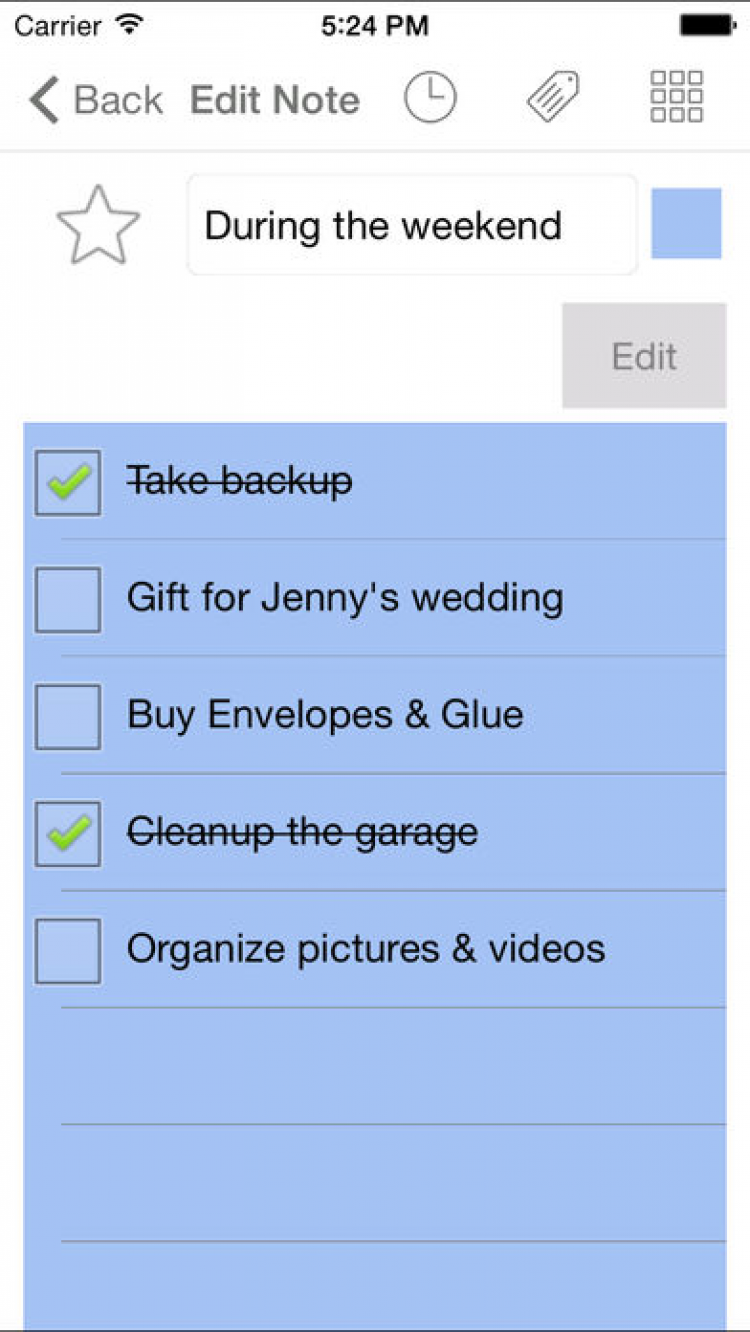Pick the blue note color swatch

(686, 224)
